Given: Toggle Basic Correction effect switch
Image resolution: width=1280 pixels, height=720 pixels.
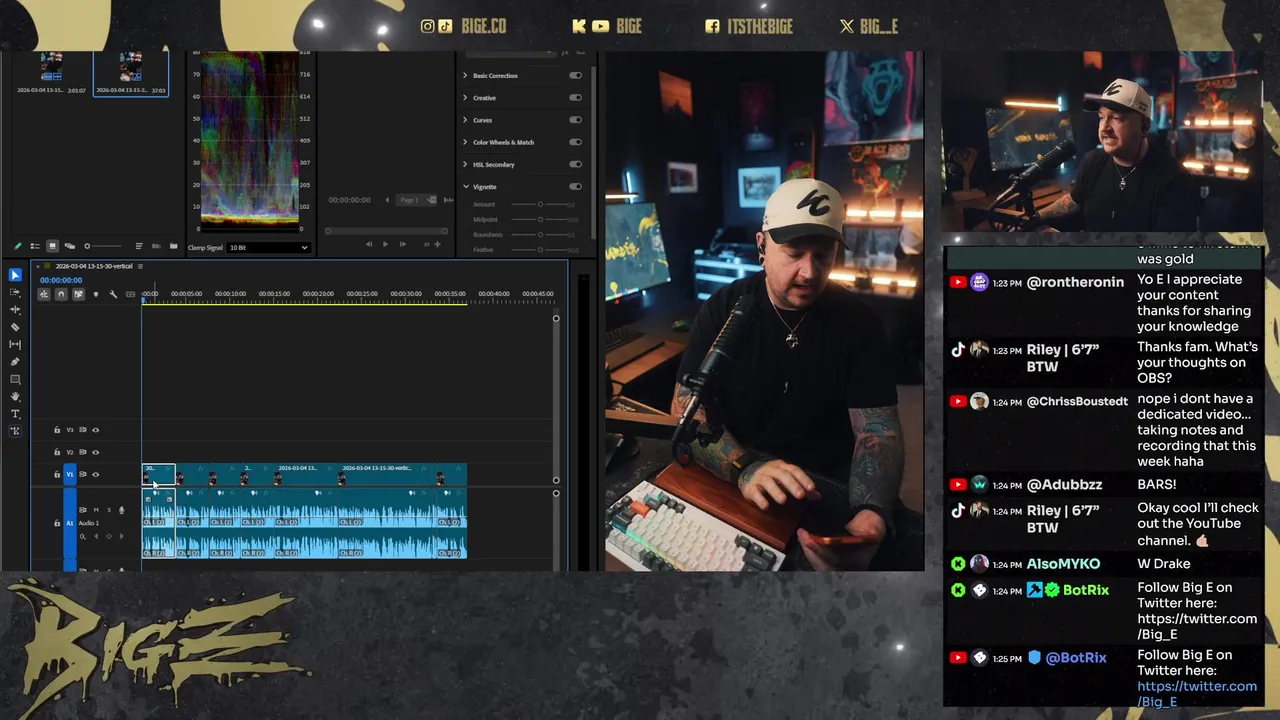Looking at the screenshot, I should click(575, 75).
